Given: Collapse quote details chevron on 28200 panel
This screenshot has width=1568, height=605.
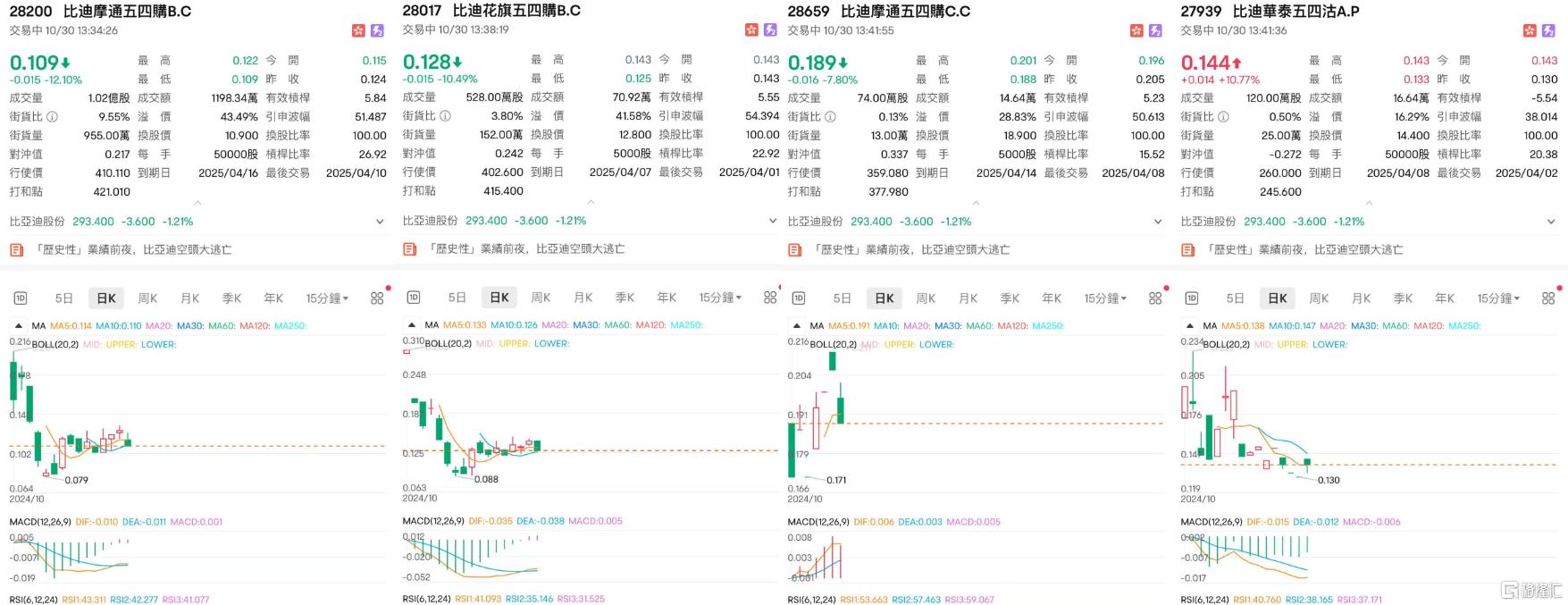Looking at the screenshot, I should pos(197,204).
